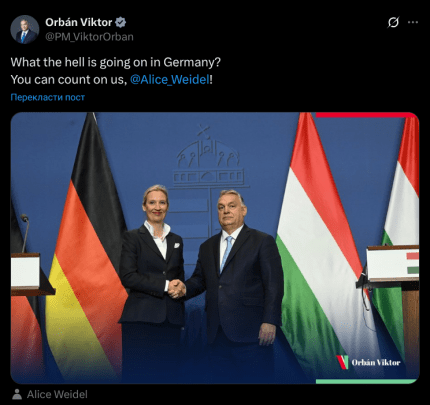Click the blue verified badge
The width and height of the screenshot is (430, 405).
[121, 22]
